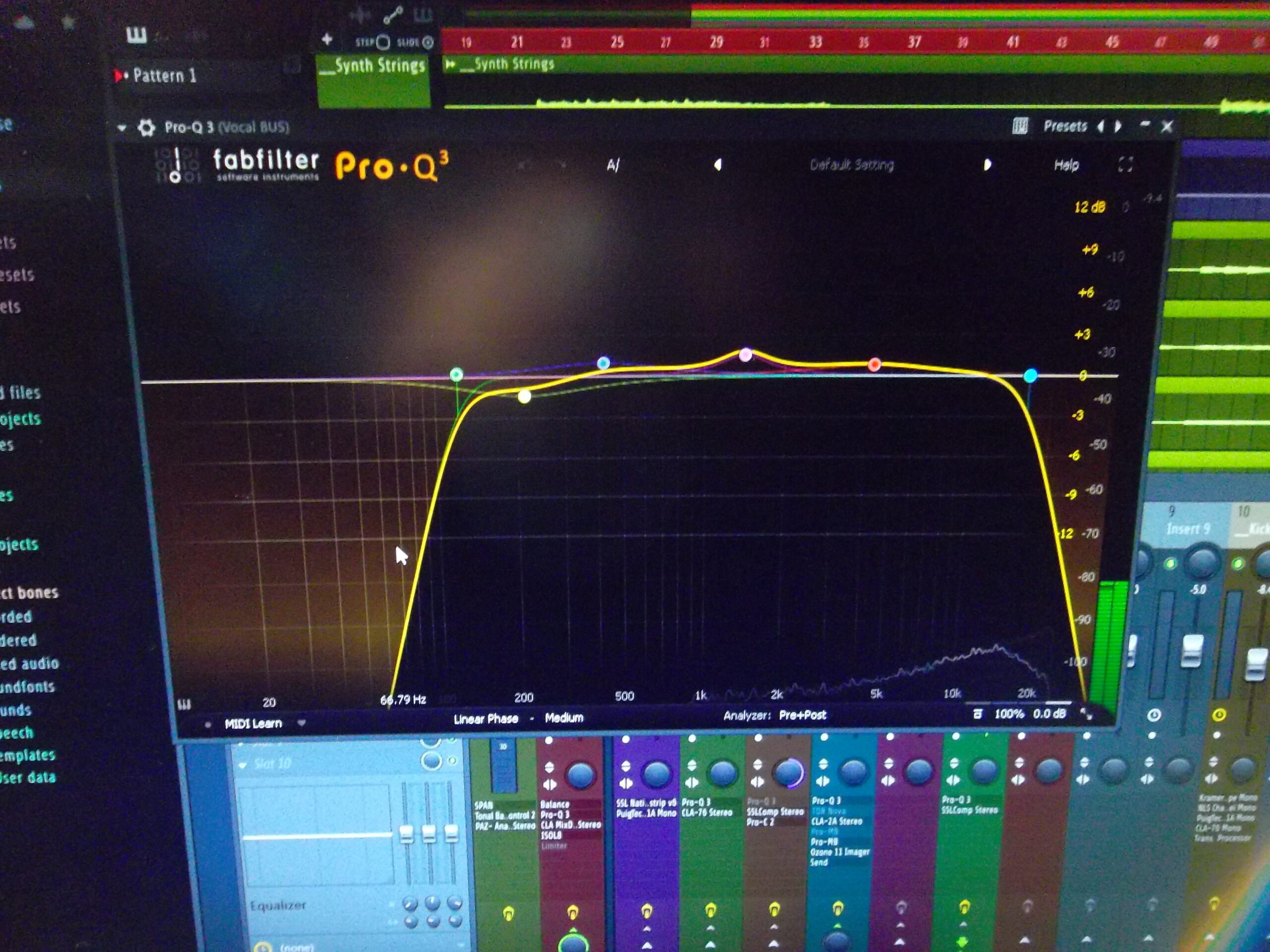
Task: Select previous FabFilter preset left of Default Setting
Action: point(718,165)
